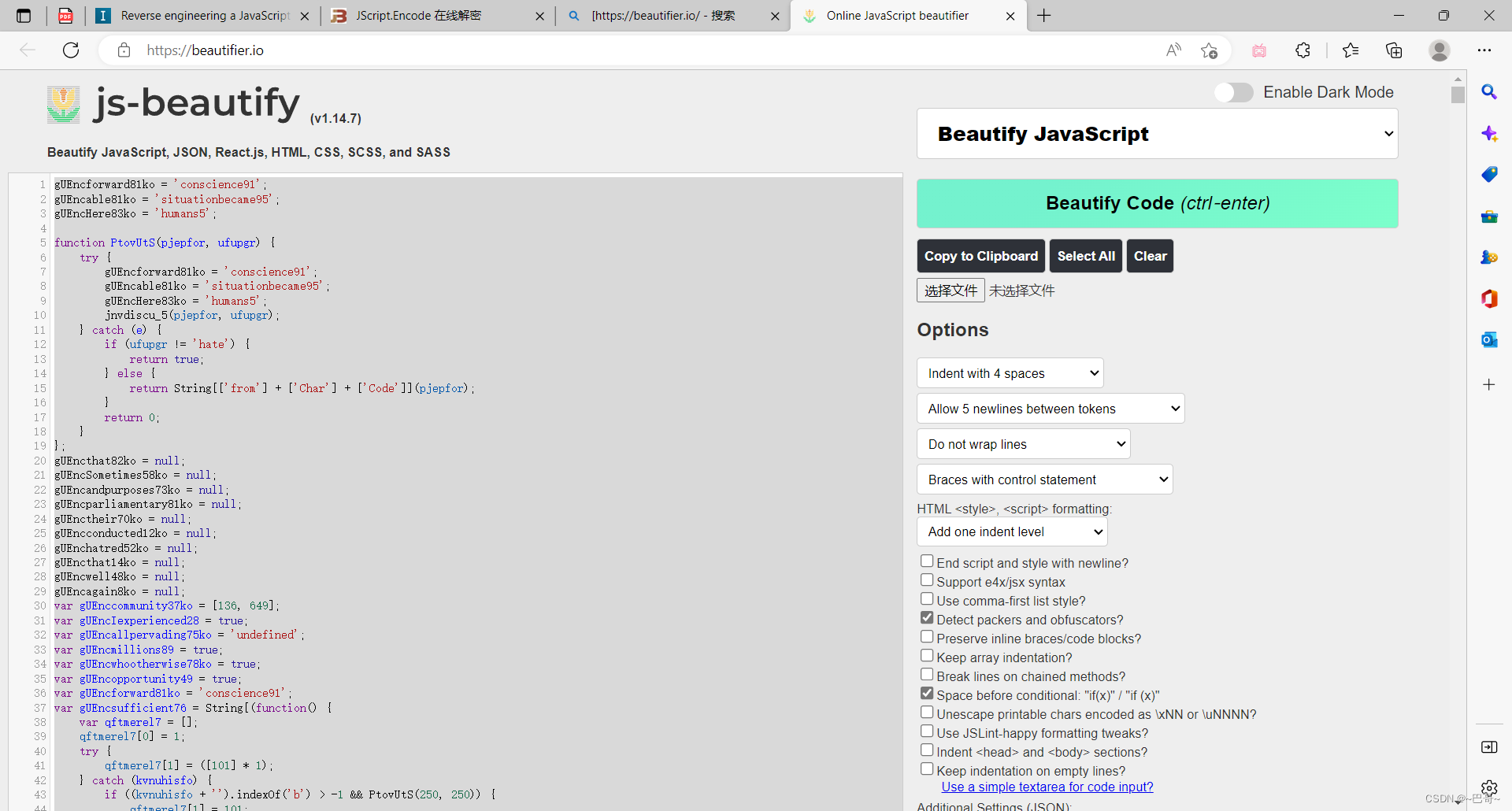Viewport: 1512px width, 811px height.
Task: Click the pink browser extension icon
Action: pos(1259,50)
